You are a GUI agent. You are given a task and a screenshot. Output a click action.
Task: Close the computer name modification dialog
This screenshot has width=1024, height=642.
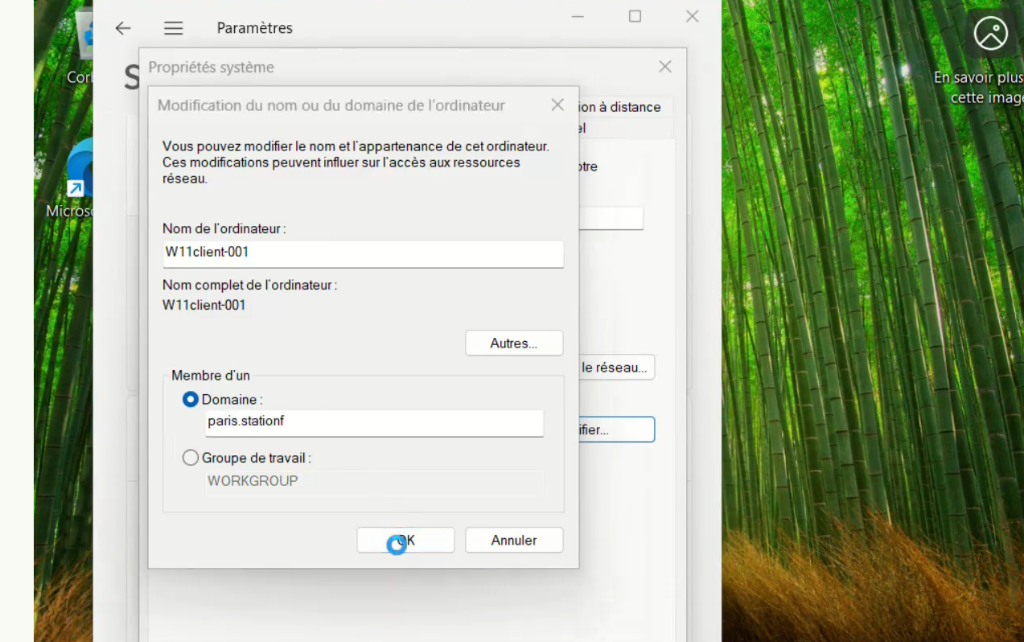(557, 105)
